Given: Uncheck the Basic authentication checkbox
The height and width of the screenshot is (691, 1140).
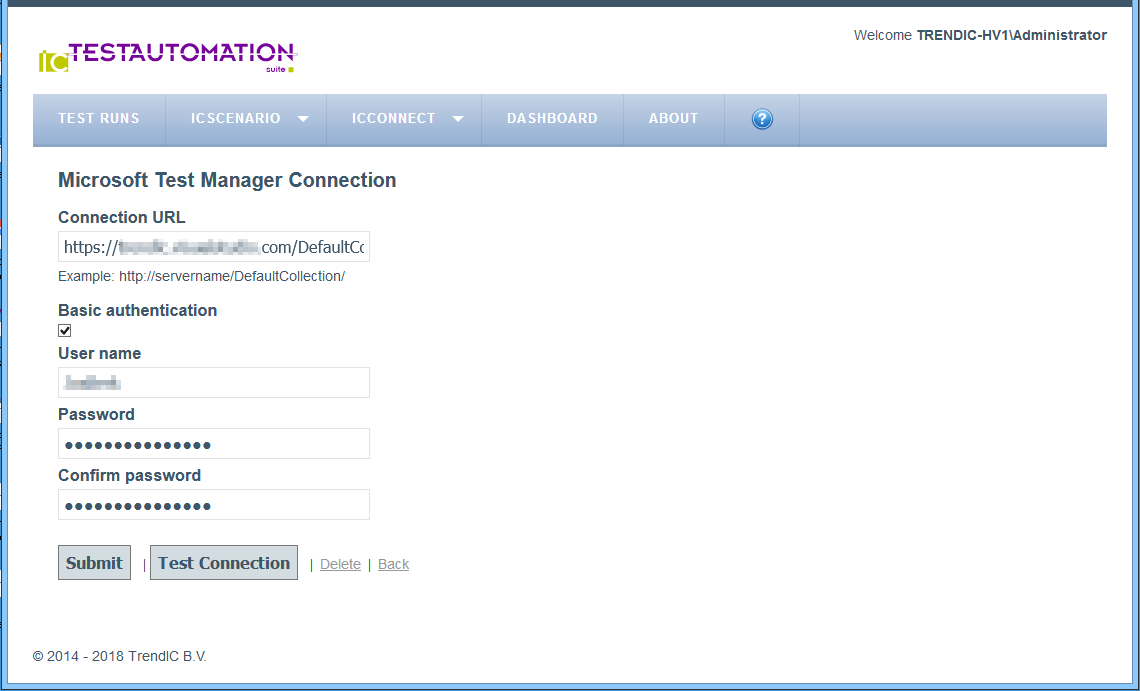Looking at the screenshot, I should tap(65, 331).
